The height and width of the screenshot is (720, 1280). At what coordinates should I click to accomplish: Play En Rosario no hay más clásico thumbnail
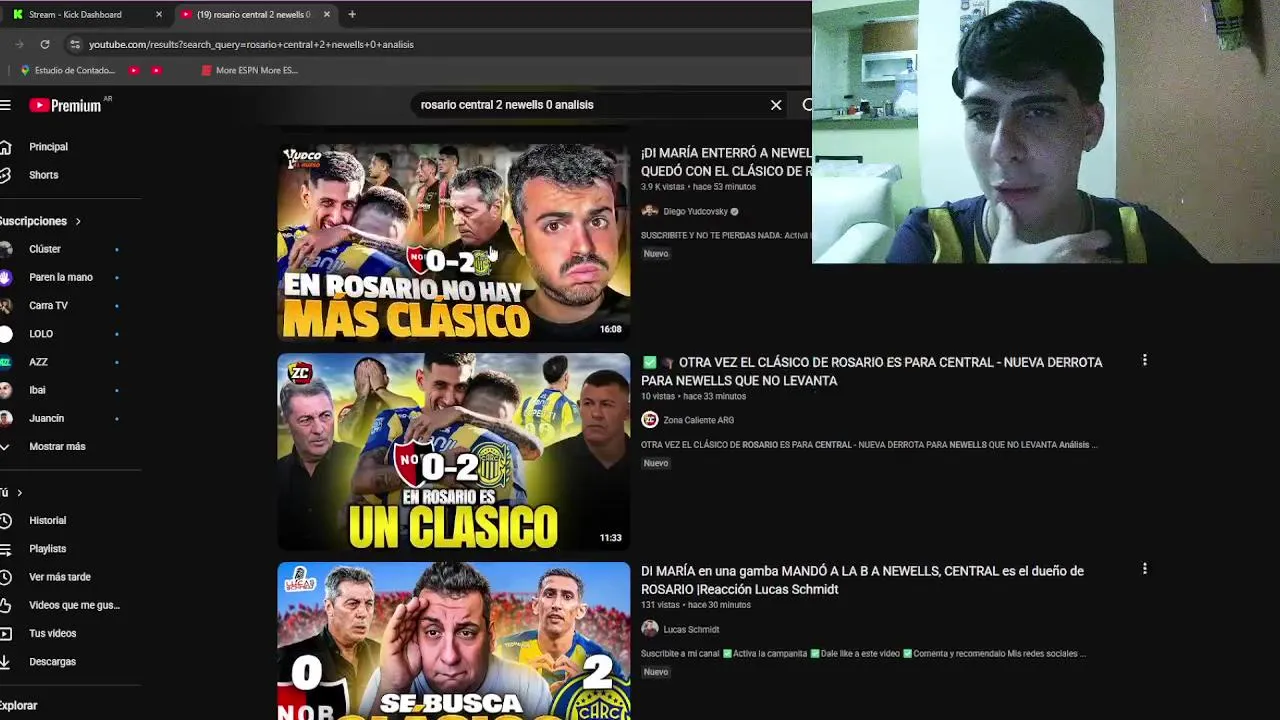[x=454, y=243]
